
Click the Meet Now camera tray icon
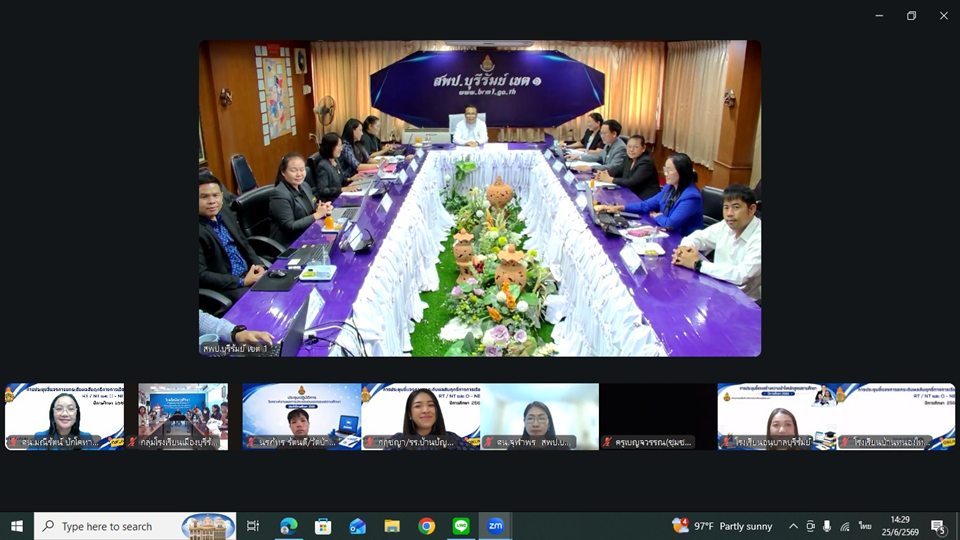click(811, 526)
